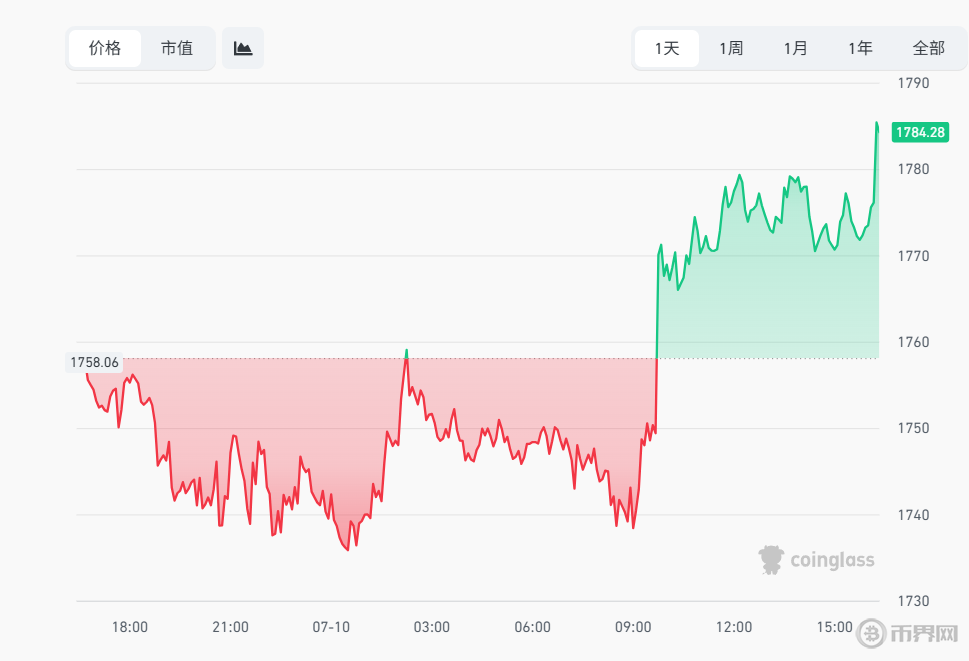Click the 币界网 coin logo icon
Screen dimensions: 969x661
tap(871, 633)
